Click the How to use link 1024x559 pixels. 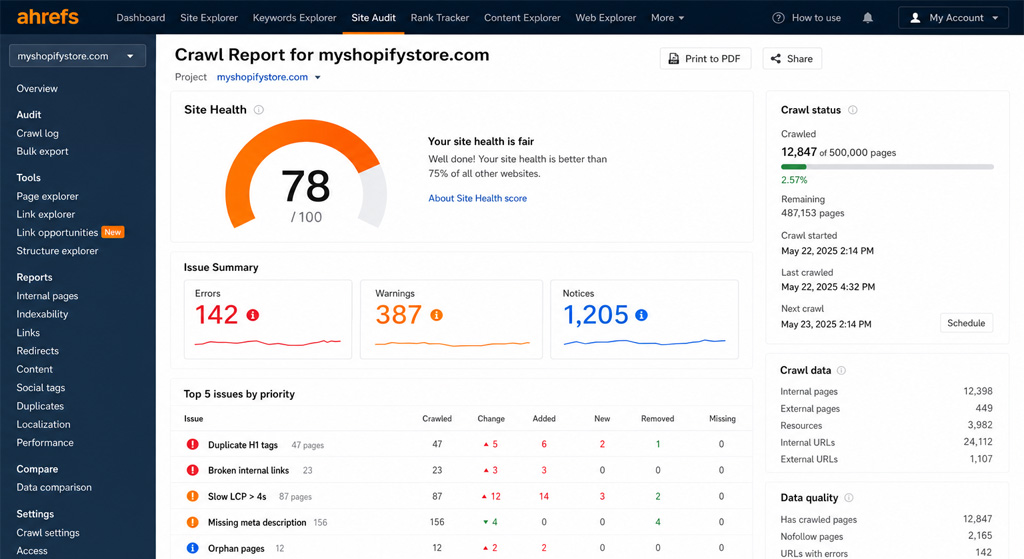(816, 18)
